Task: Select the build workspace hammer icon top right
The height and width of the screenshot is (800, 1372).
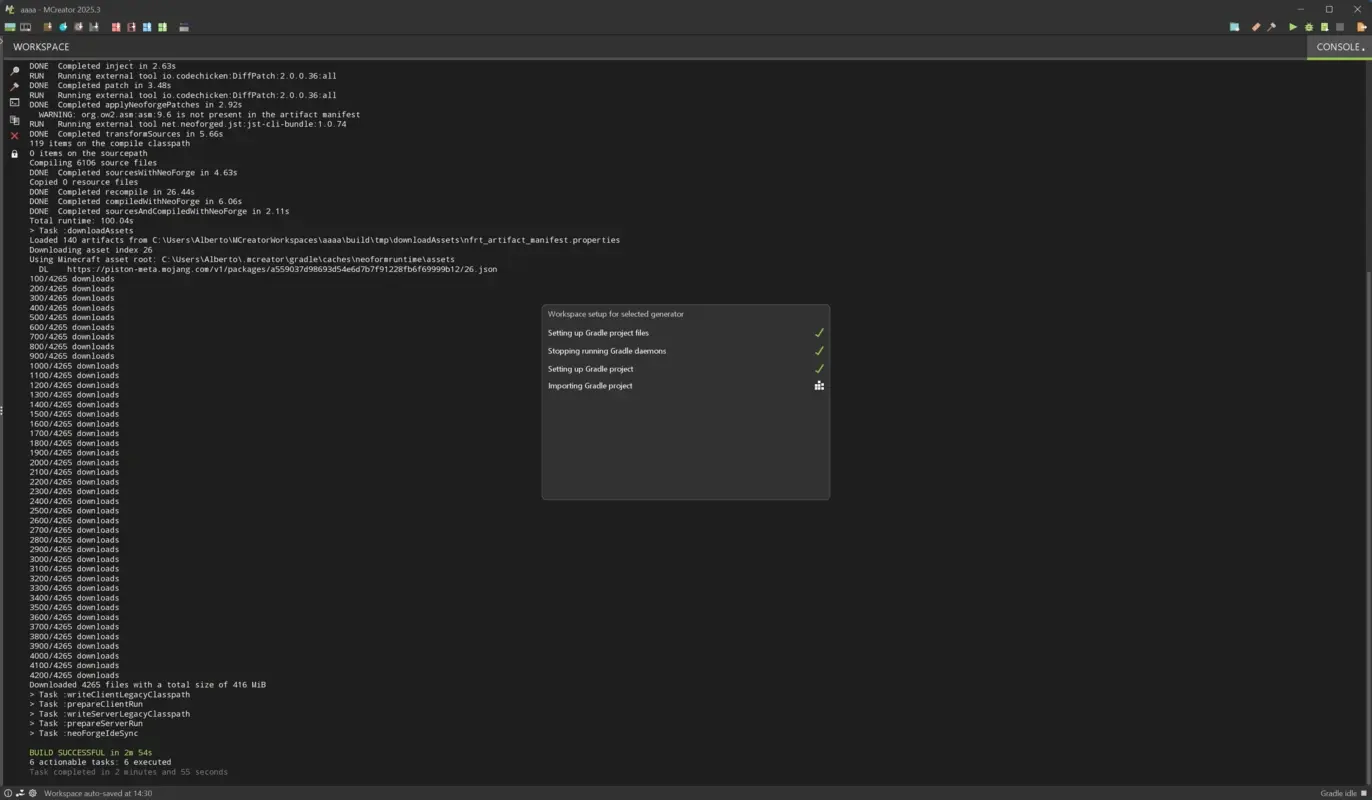Action: coord(1271,27)
